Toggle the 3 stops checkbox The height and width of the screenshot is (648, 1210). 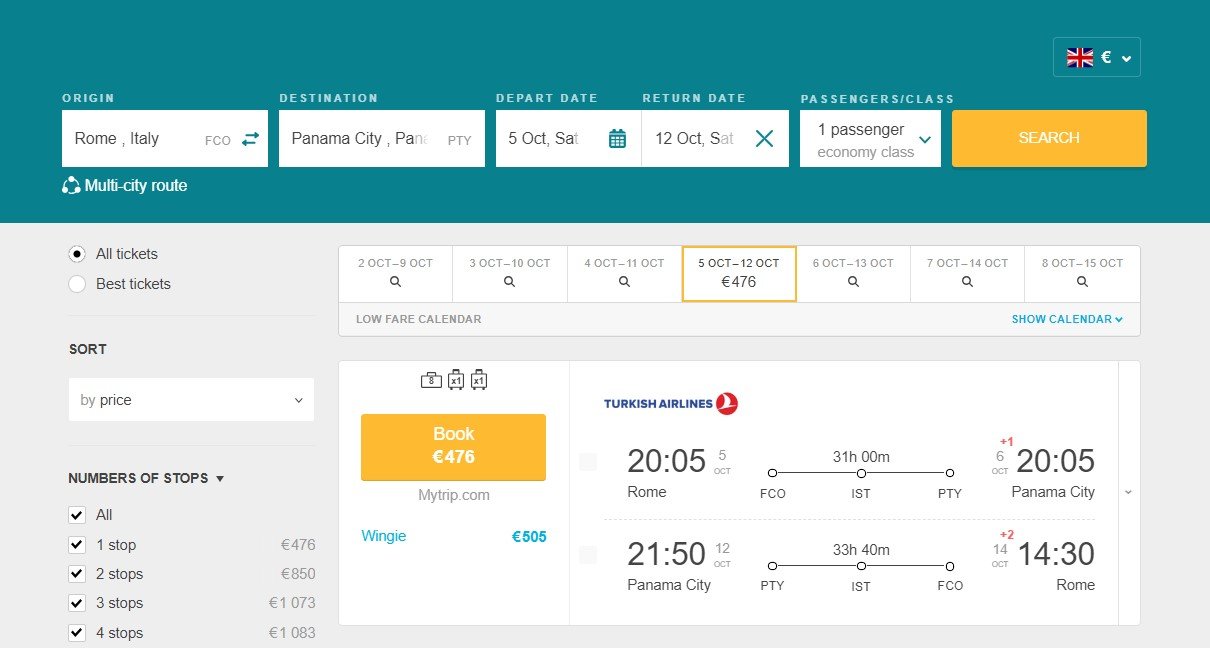77,603
